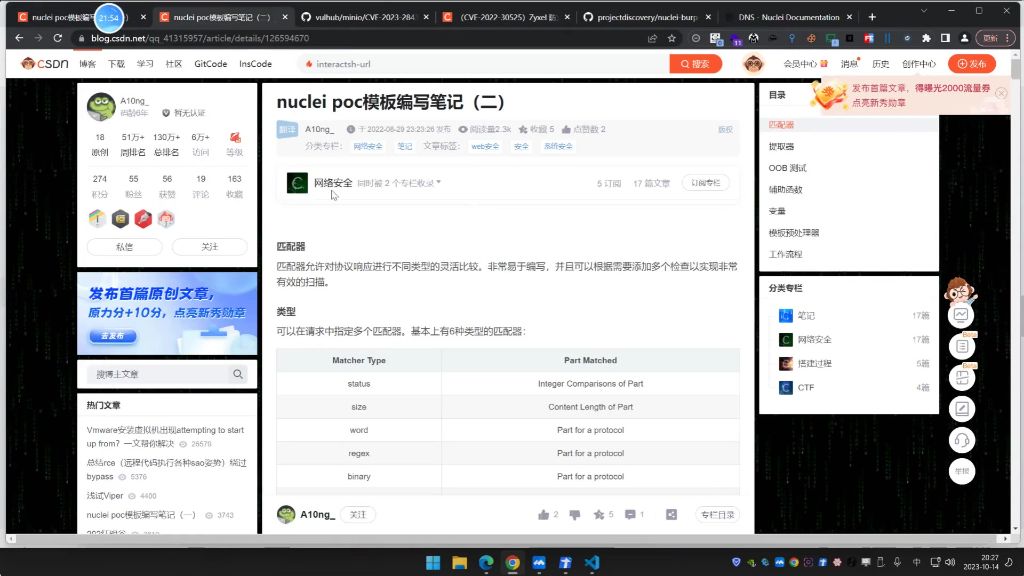Screen dimensions: 1024x576
Task: Open File Explorer from taskbar
Action: (460, 562)
